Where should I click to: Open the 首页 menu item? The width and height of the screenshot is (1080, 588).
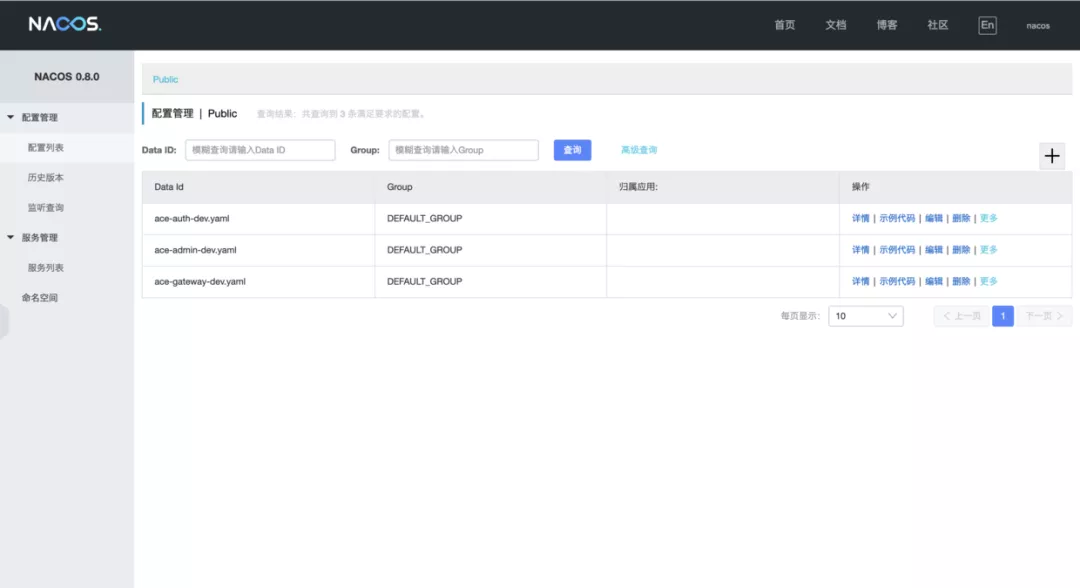[784, 25]
